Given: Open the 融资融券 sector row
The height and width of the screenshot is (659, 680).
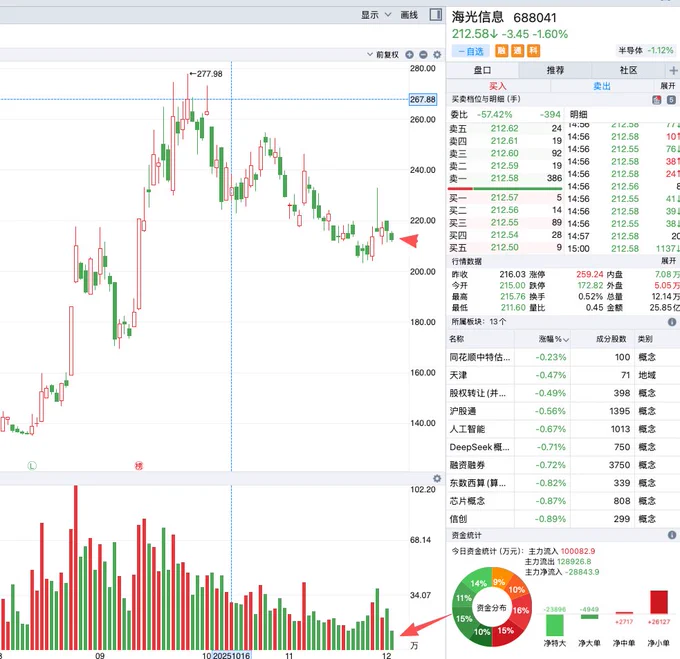Looking at the screenshot, I should [563, 465].
